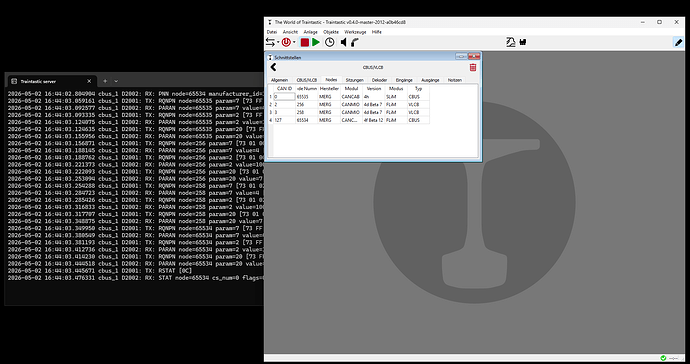Minimize the Schnittstellen sub-window
690x364 pixels.
pos(461,56)
